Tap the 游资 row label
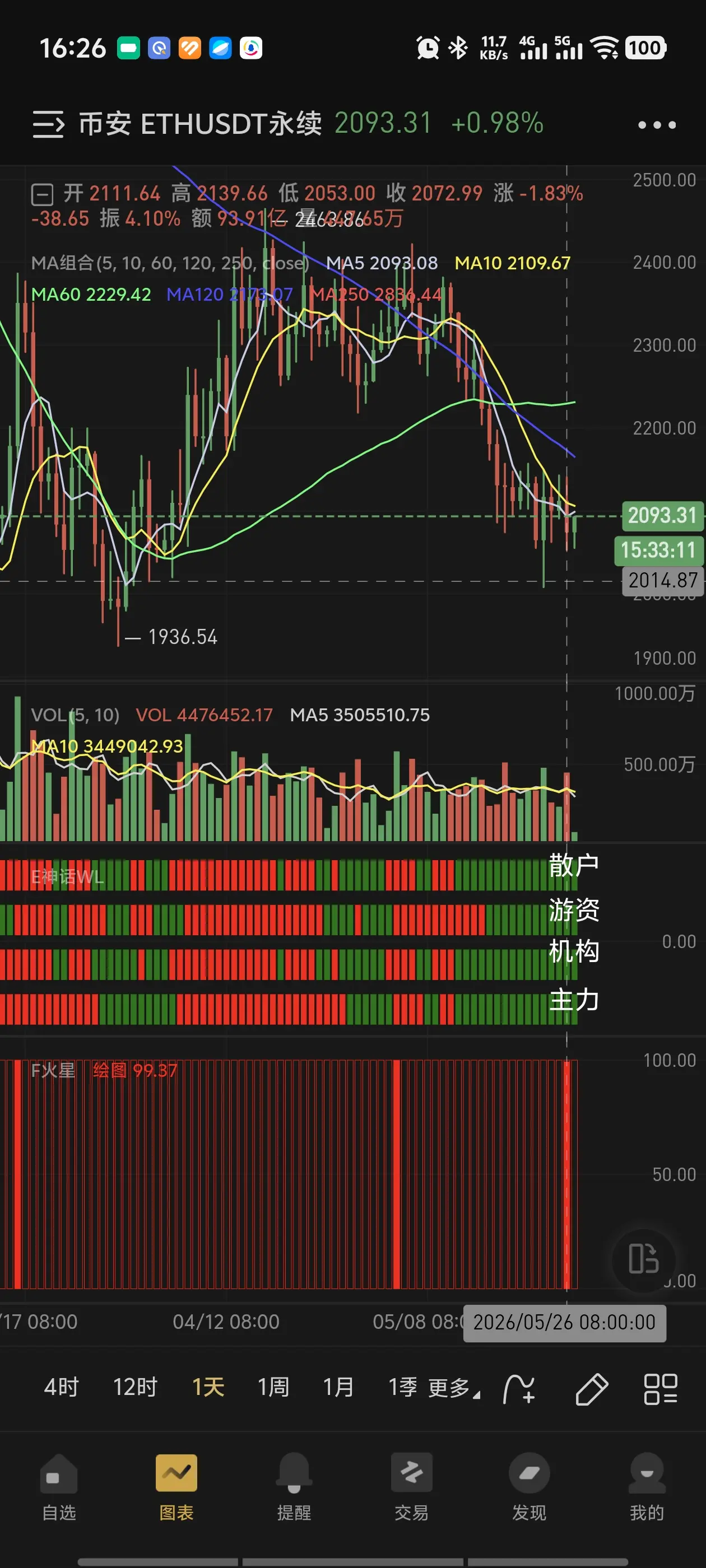This screenshot has height=1568, width=706. coord(573,910)
